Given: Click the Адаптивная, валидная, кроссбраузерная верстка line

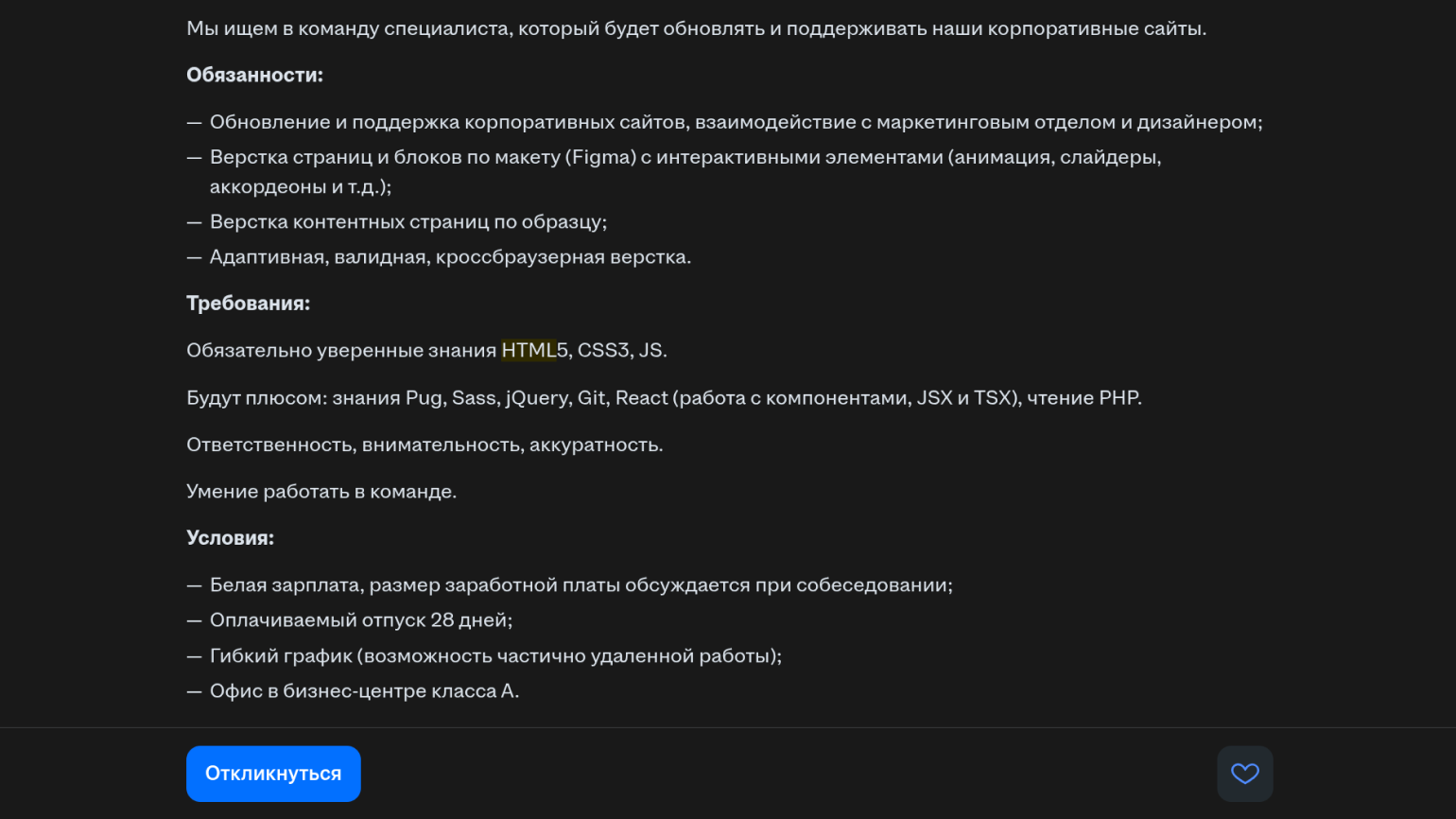Looking at the screenshot, I should point(450,257).
